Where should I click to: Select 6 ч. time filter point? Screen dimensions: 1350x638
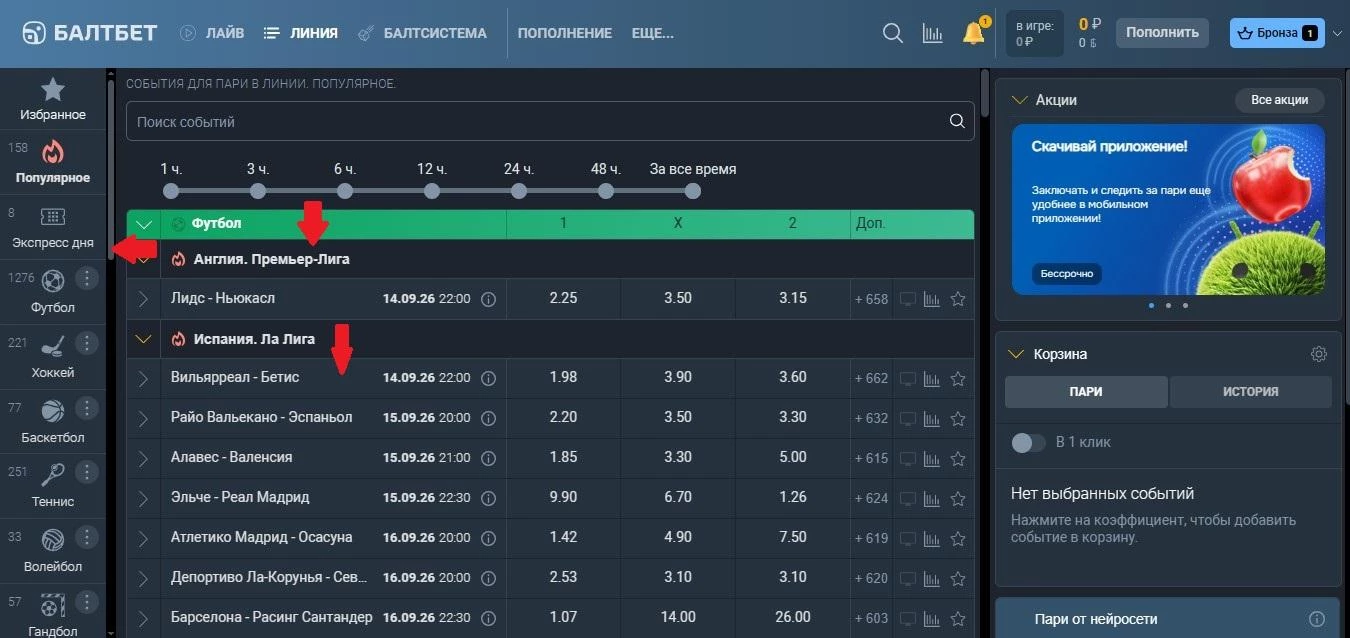[345, 190]
